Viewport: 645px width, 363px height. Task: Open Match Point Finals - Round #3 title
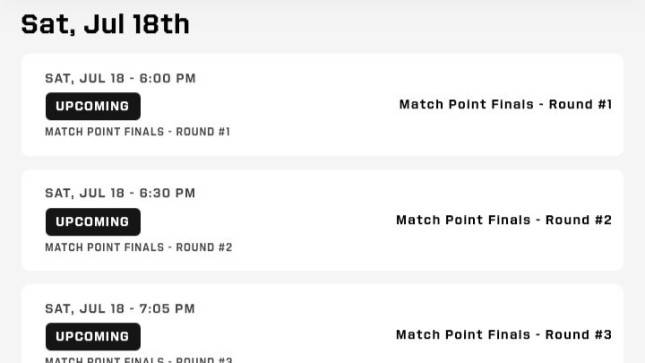click(504, 335)
